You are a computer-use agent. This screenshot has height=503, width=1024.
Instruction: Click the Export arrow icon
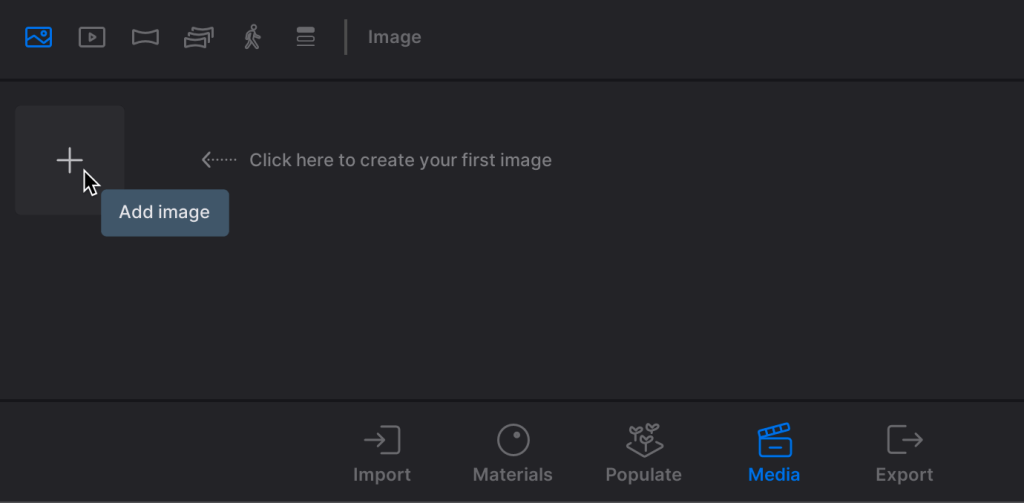point(904,440)
